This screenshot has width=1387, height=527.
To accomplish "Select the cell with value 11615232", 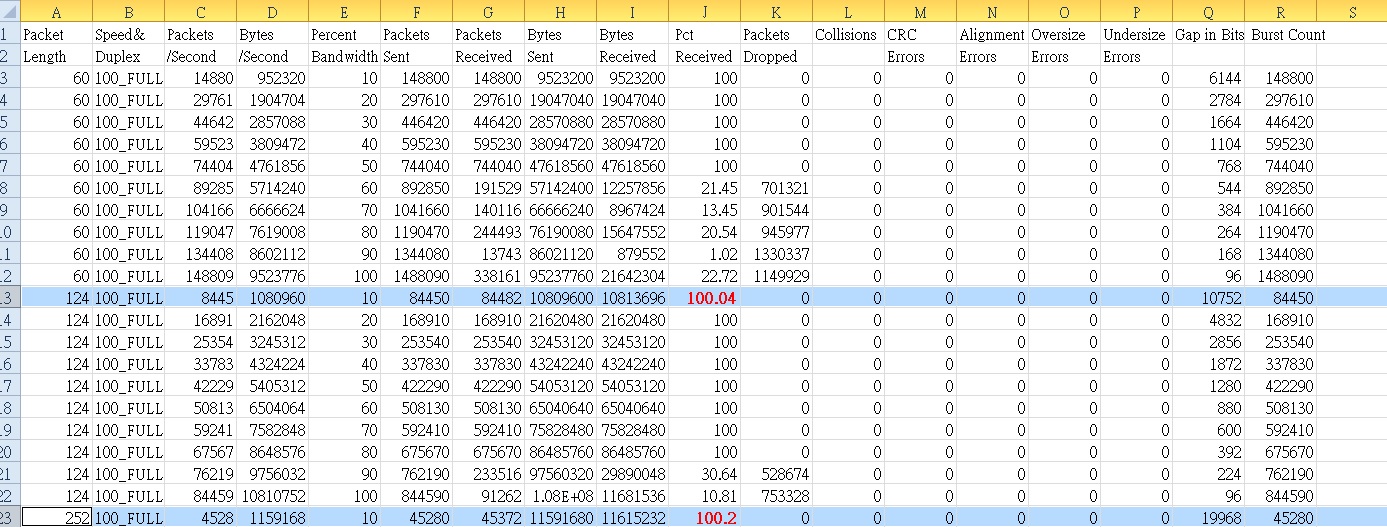I will 632,518.
